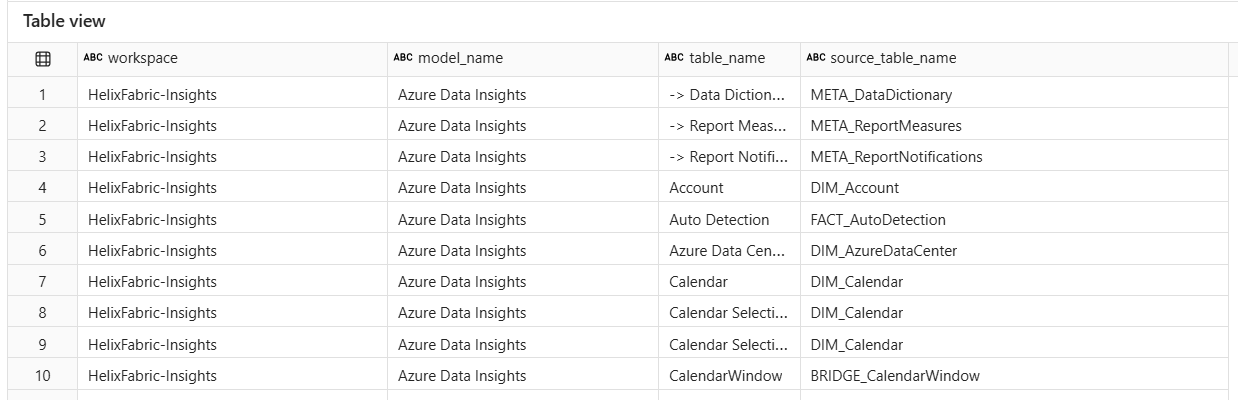Viewport: 1238px width, 400px height.
Task: Select the Auto Detection table_name cell
Action: pos(719,220)
